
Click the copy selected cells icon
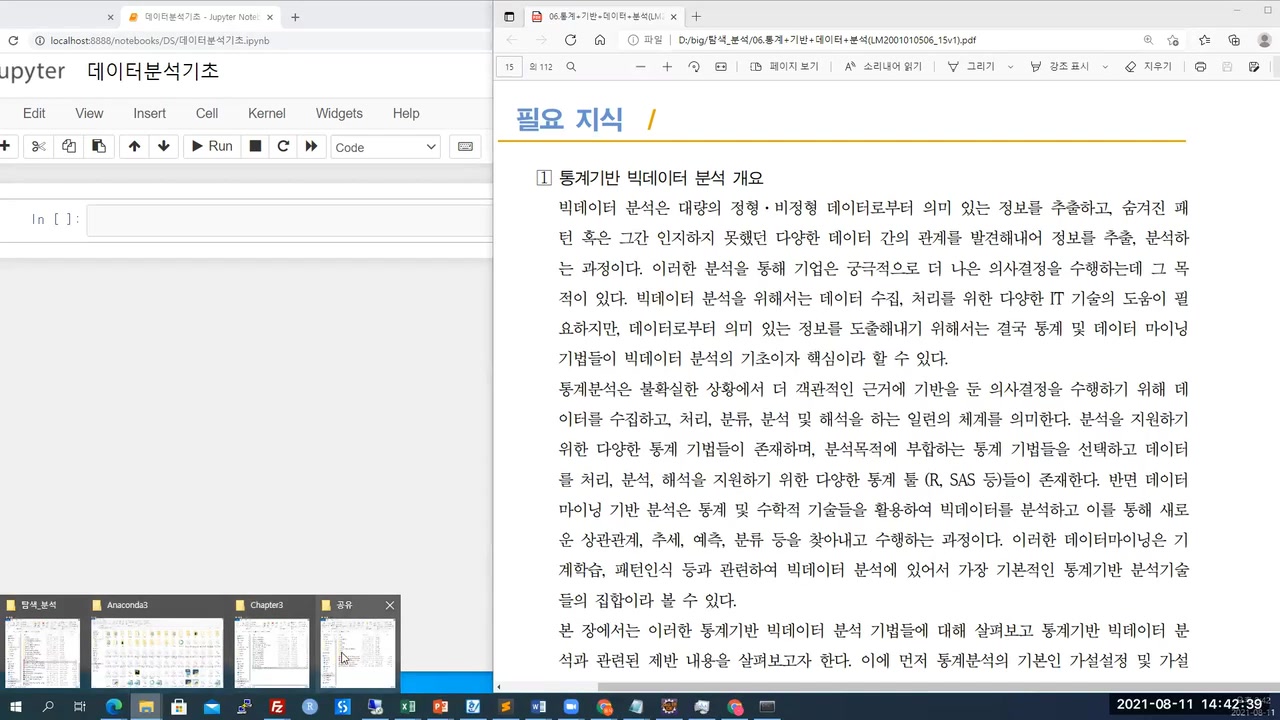tap(68, 146)
